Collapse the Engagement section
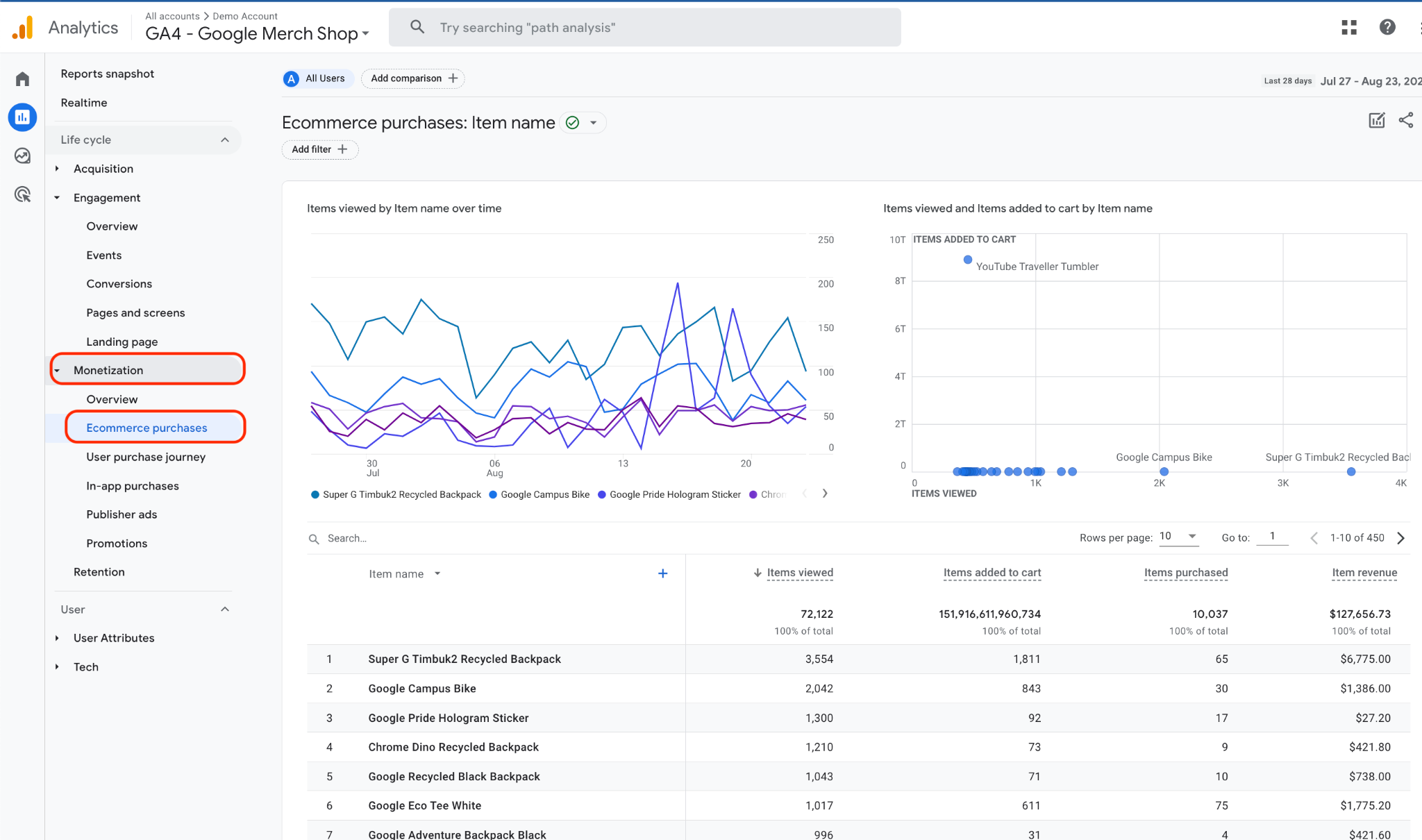This screenshot has height=840, width=1422. click(x=57, y=198)
